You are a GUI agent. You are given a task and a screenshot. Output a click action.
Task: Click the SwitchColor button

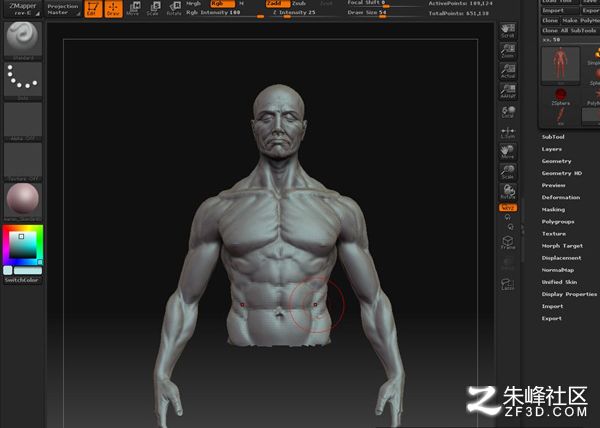tap(22, 280)
